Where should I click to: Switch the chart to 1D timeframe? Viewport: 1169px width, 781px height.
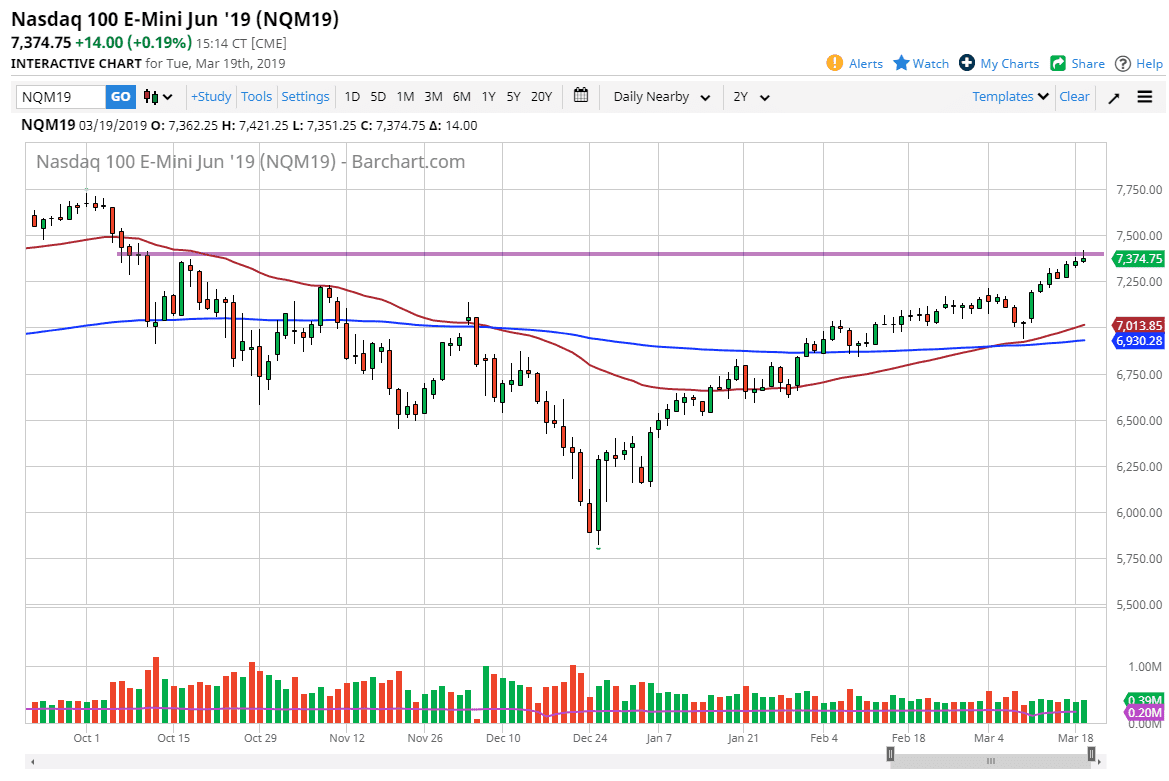pos(352,97)
